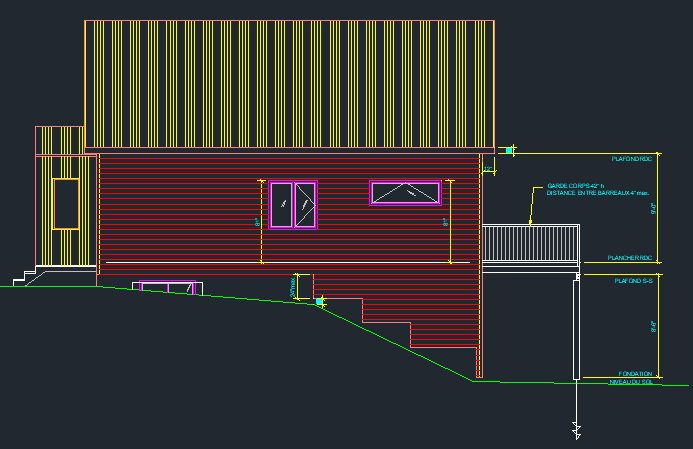
Task: Select the PLAFOND S-S level text
Action: pos(634,282)
